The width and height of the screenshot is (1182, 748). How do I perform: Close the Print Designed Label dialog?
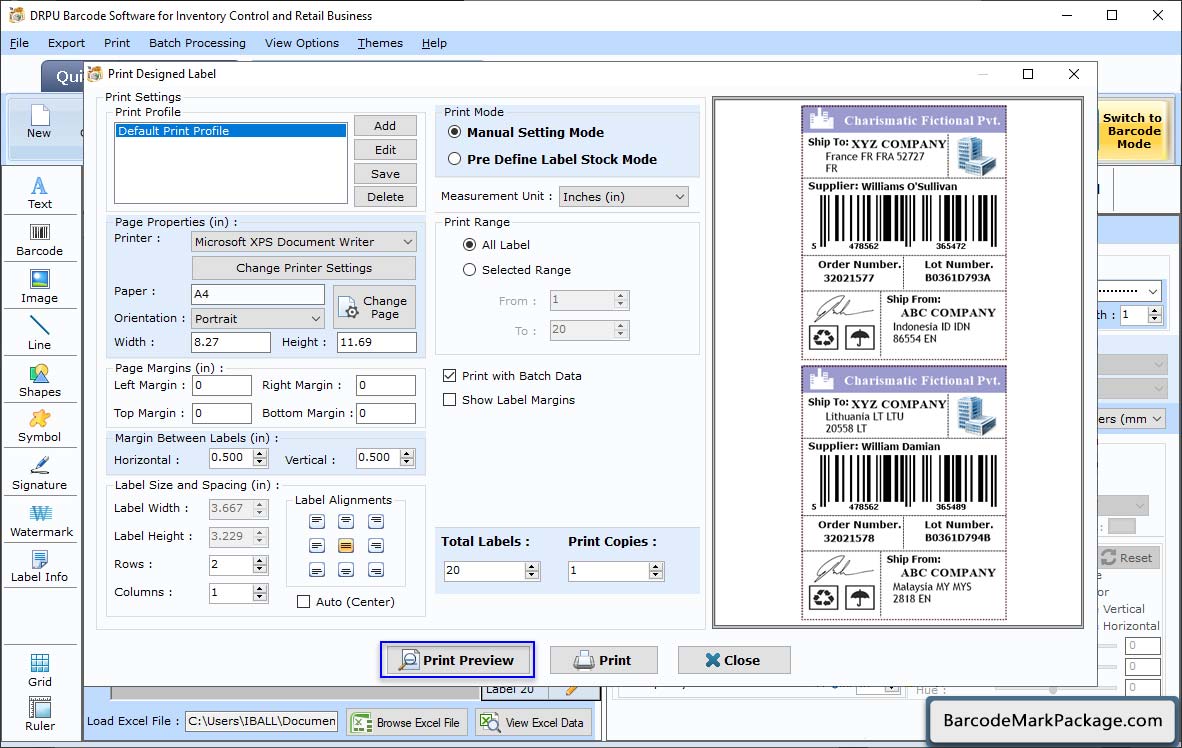[x=1074, y=74]
